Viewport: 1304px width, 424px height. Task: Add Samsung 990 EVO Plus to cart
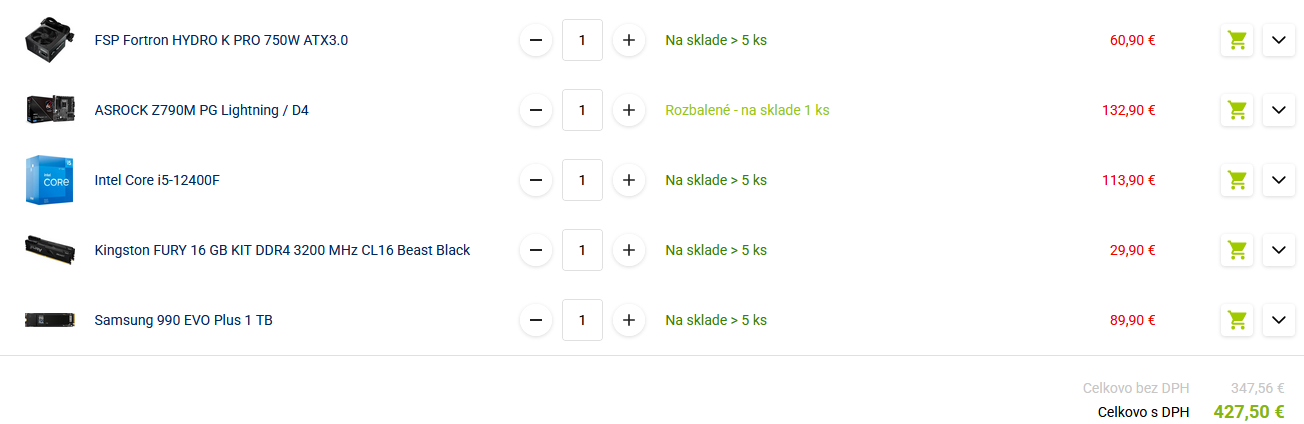1237,320
